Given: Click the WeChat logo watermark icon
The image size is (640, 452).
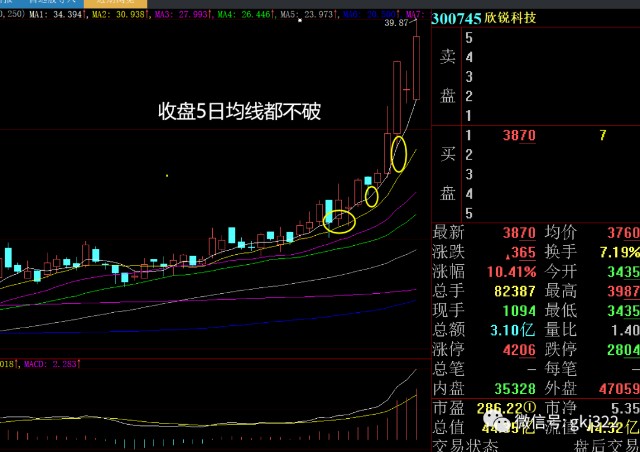Looking at the screenshot, I should pos(496,421).
